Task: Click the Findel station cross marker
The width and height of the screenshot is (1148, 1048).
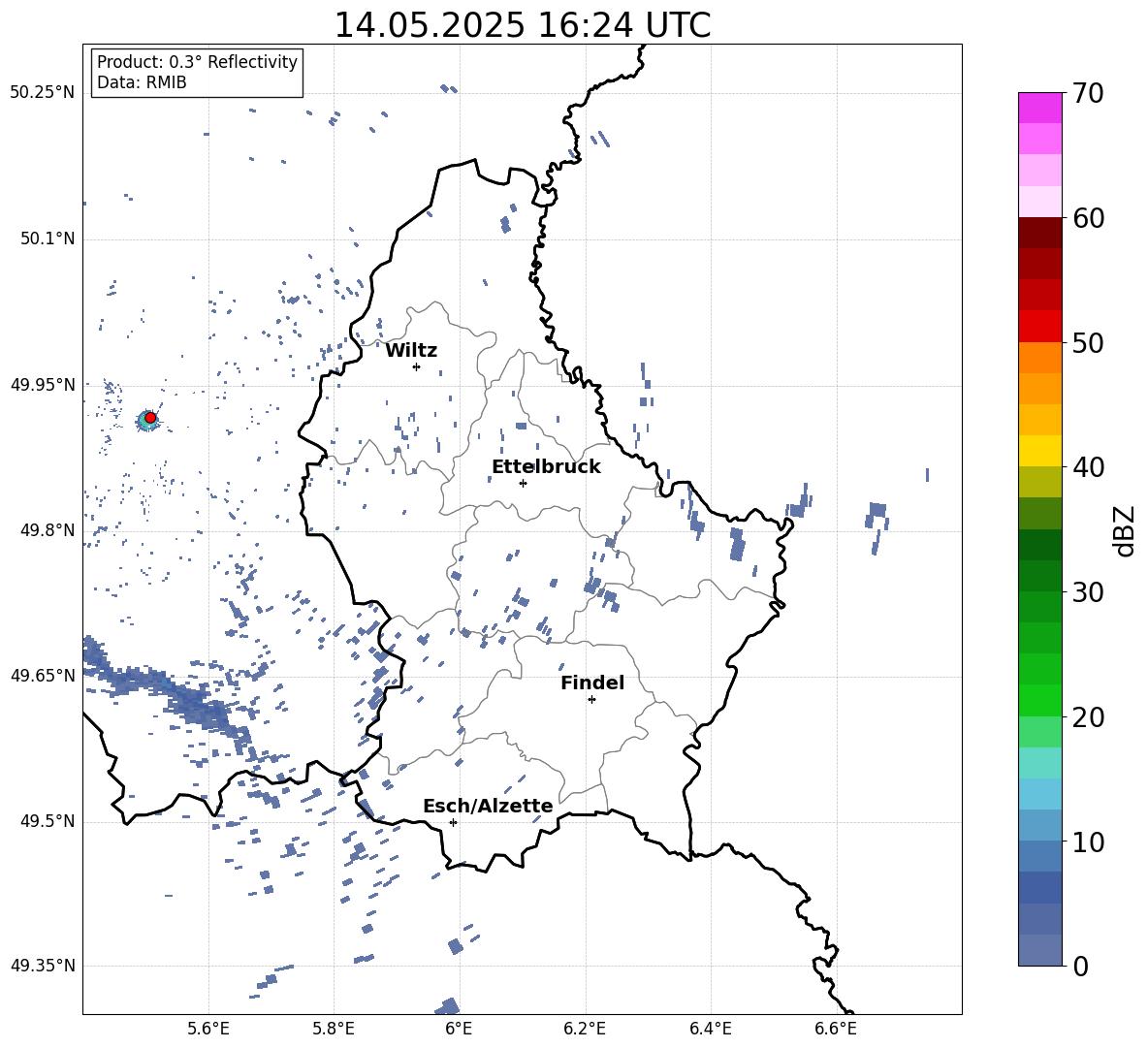Action: point(591,700)
